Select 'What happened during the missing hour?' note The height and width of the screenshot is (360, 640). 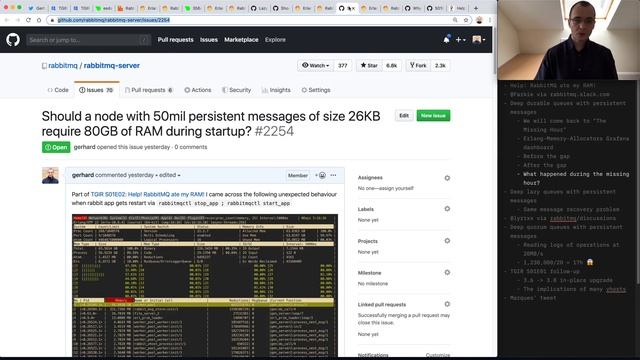tap(576, 178)
